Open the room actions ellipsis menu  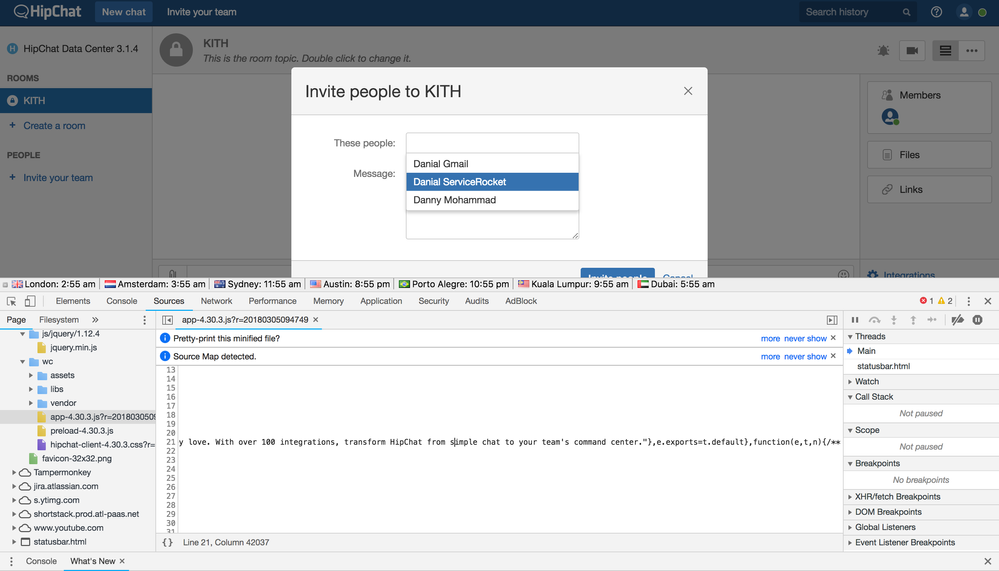tap(972, 50)
